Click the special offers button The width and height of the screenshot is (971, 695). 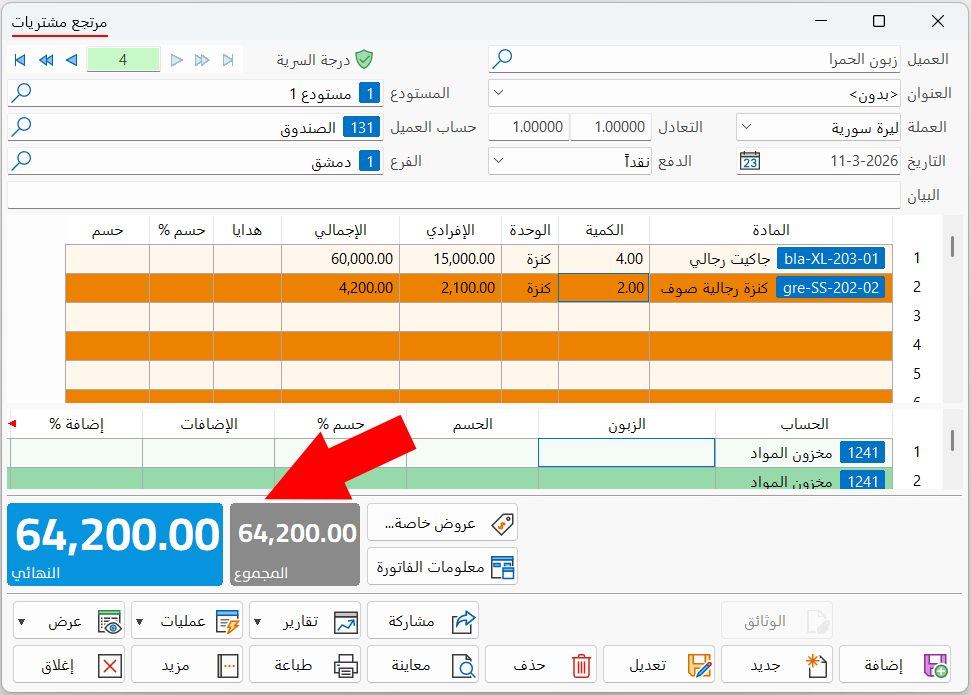[x=443, y=523]
